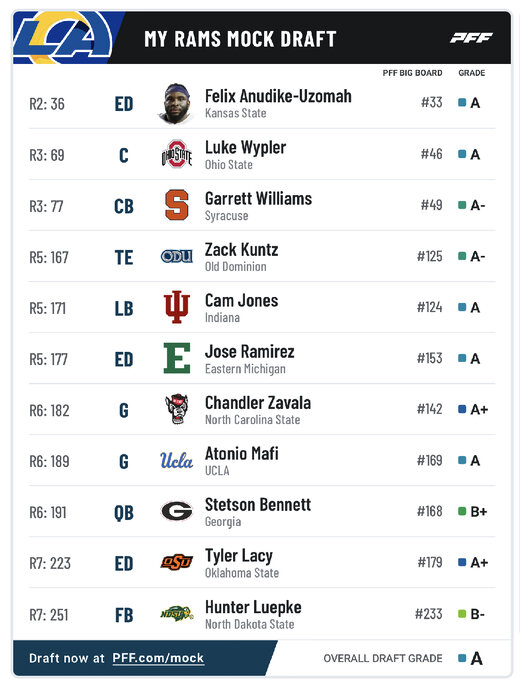
Task: Select the Stetson Bennett player name
Action: coord(258,505)
